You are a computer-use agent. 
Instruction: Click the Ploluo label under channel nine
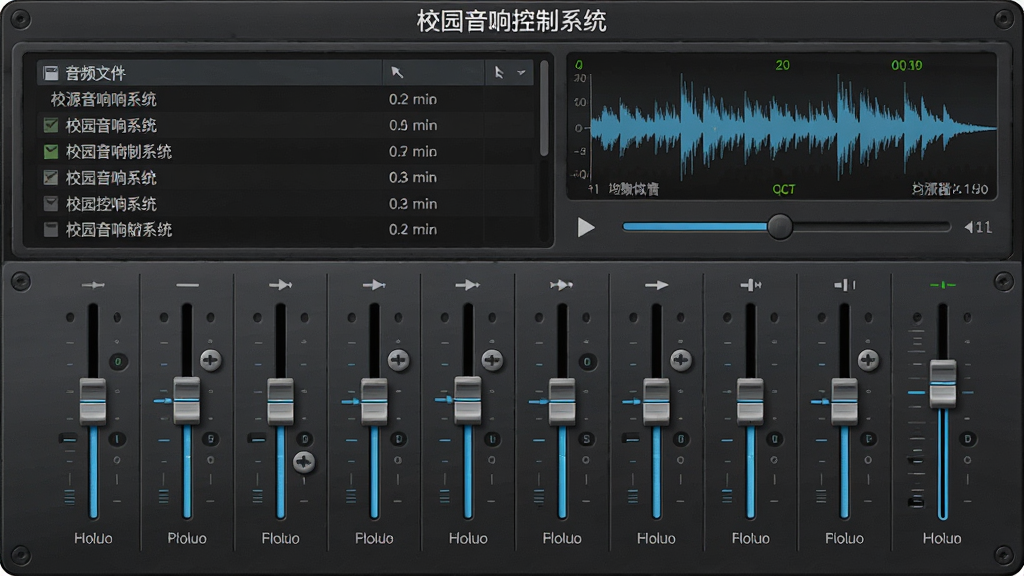click(x=844, y=538)
